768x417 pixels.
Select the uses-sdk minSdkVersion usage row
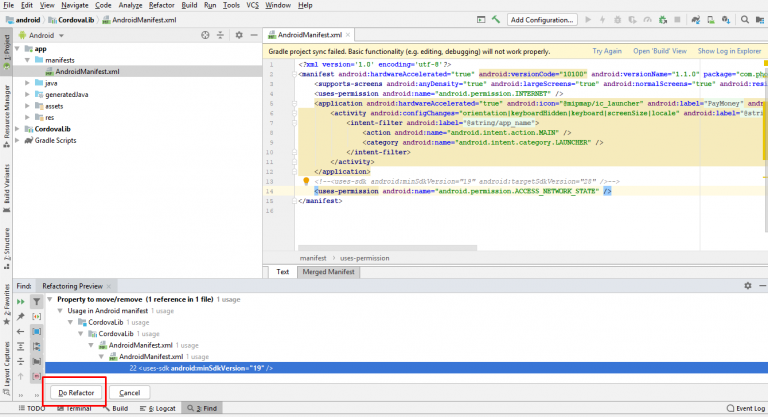(200, 368)
